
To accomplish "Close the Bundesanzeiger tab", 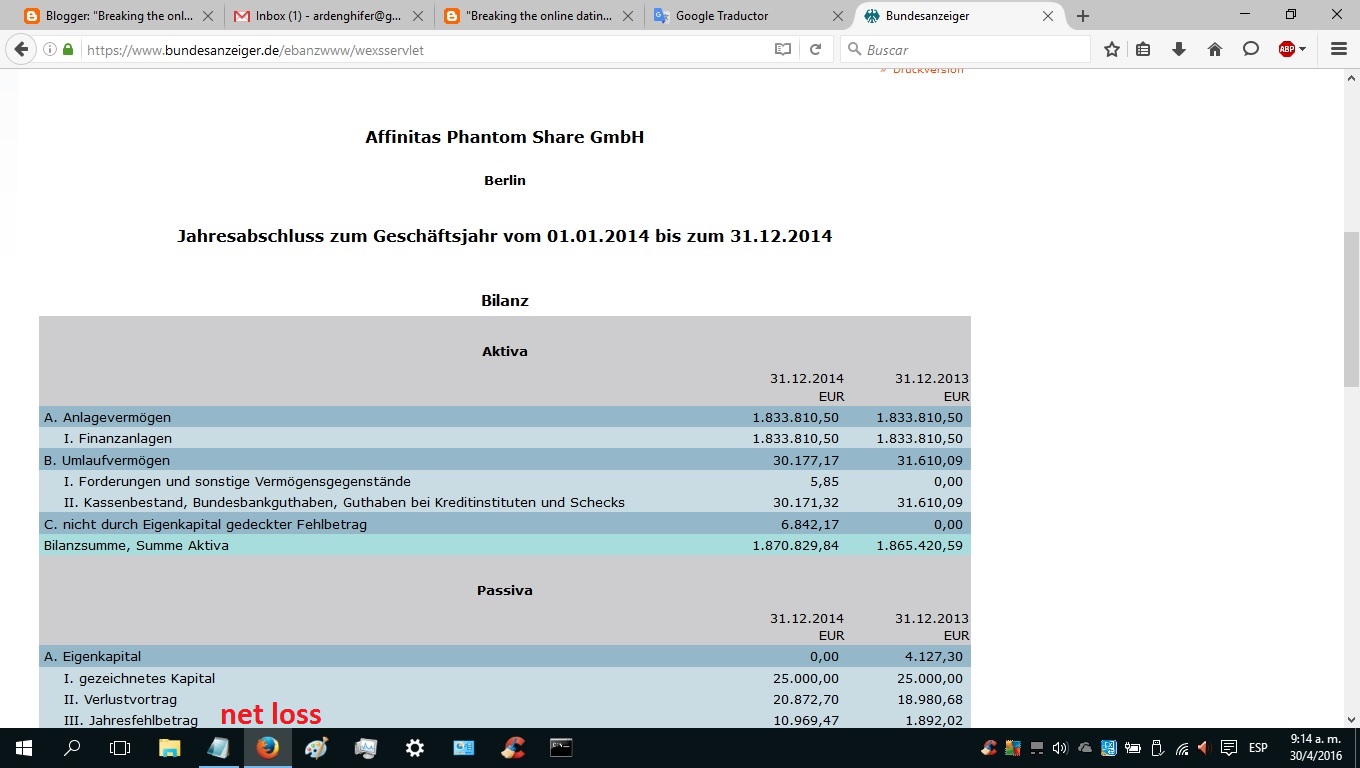I will (1048, 16).
